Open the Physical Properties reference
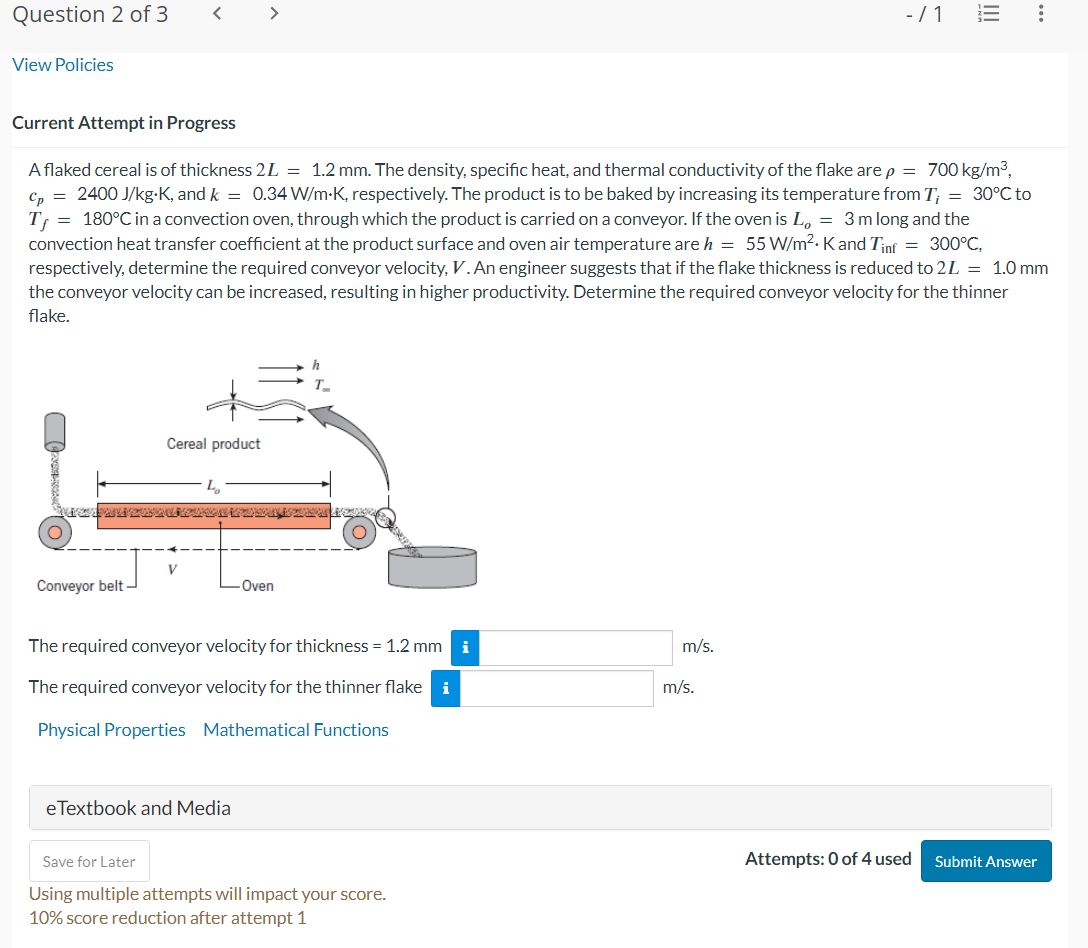 click(x=111, y=729)
